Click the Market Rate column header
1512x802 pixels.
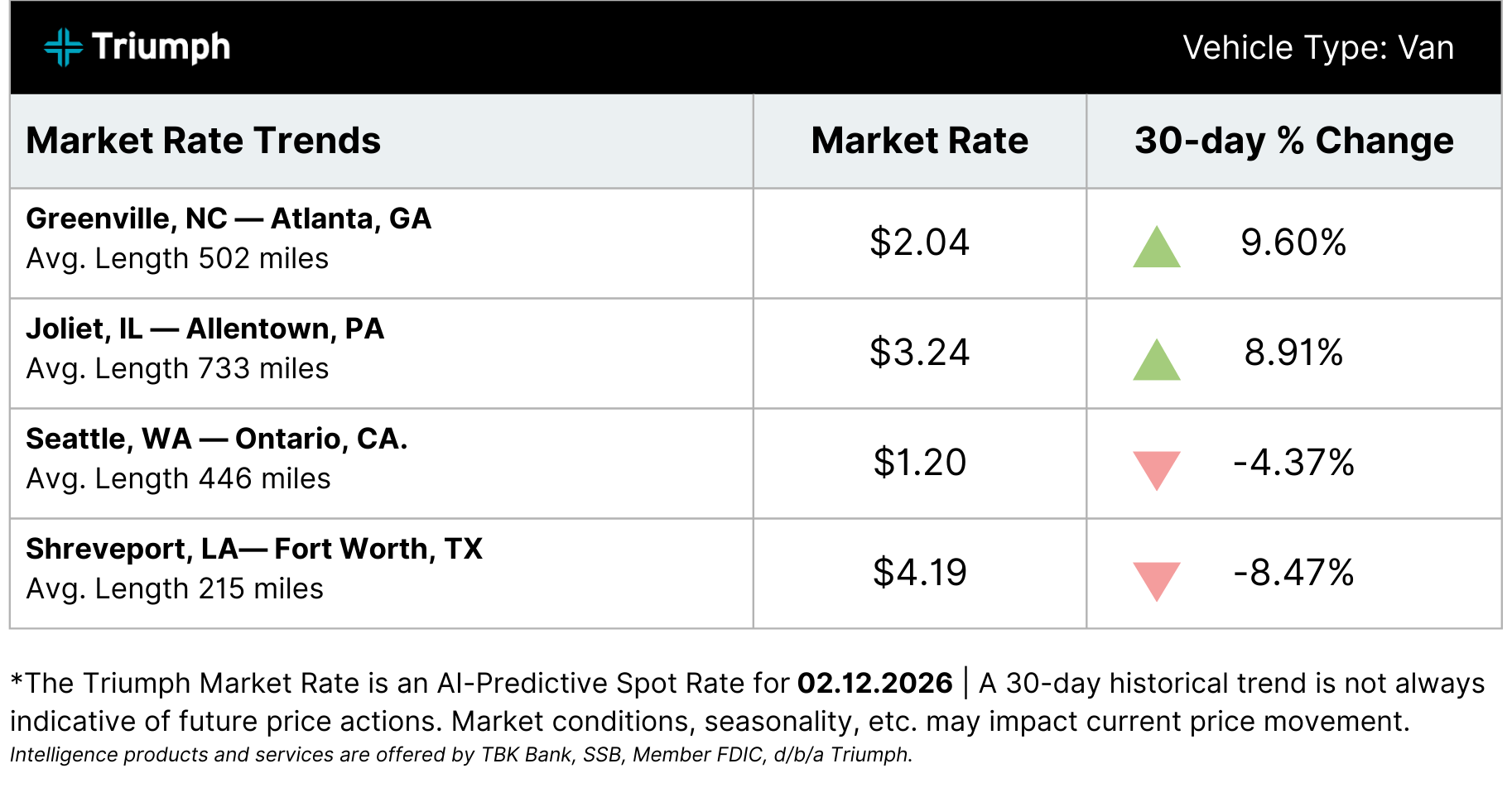pyautogui.click(x=919, y=141)
